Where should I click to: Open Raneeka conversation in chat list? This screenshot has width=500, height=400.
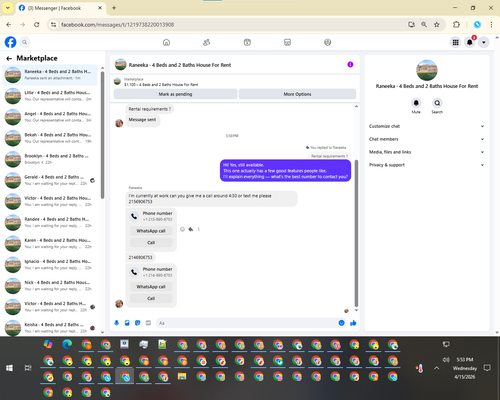(x=50, y=75)
